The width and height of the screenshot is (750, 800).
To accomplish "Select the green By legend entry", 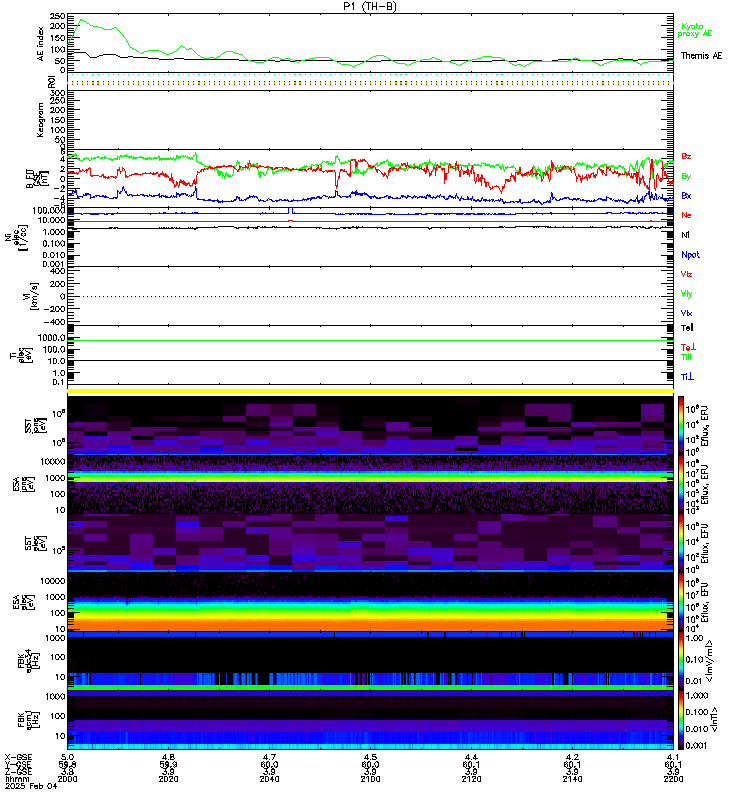I will (686, 176).
